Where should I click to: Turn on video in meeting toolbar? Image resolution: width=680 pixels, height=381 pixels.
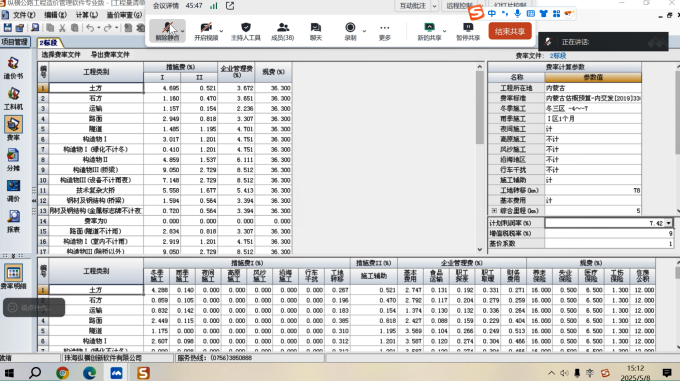coord(206,31)
